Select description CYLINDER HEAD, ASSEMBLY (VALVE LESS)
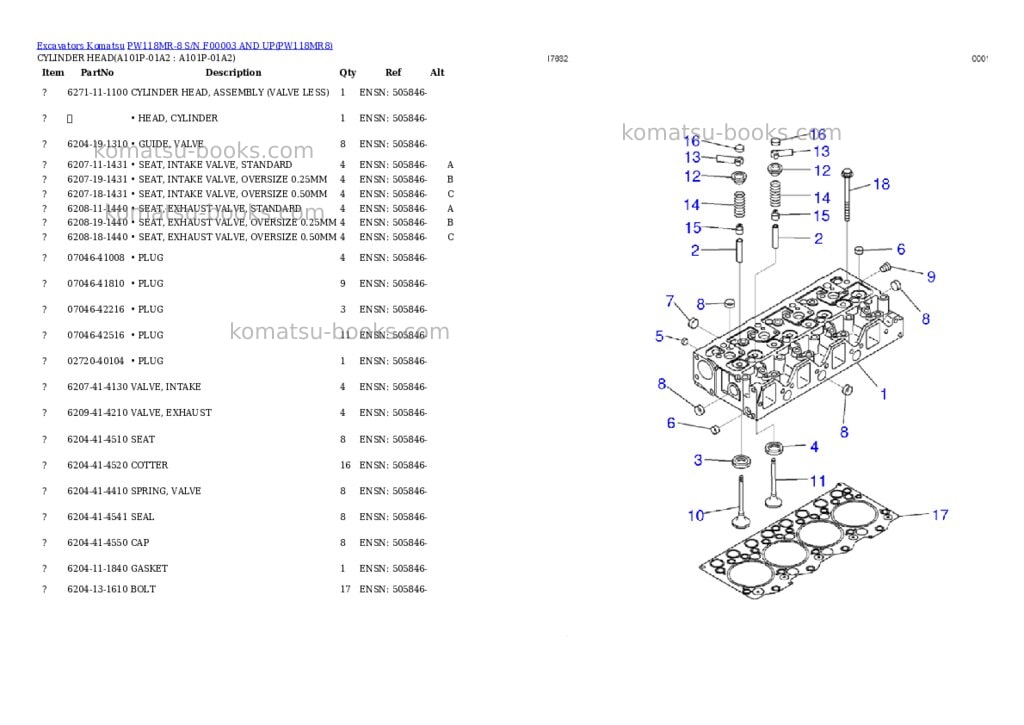This screenshot has height=725, width=1024. [230, 93]
